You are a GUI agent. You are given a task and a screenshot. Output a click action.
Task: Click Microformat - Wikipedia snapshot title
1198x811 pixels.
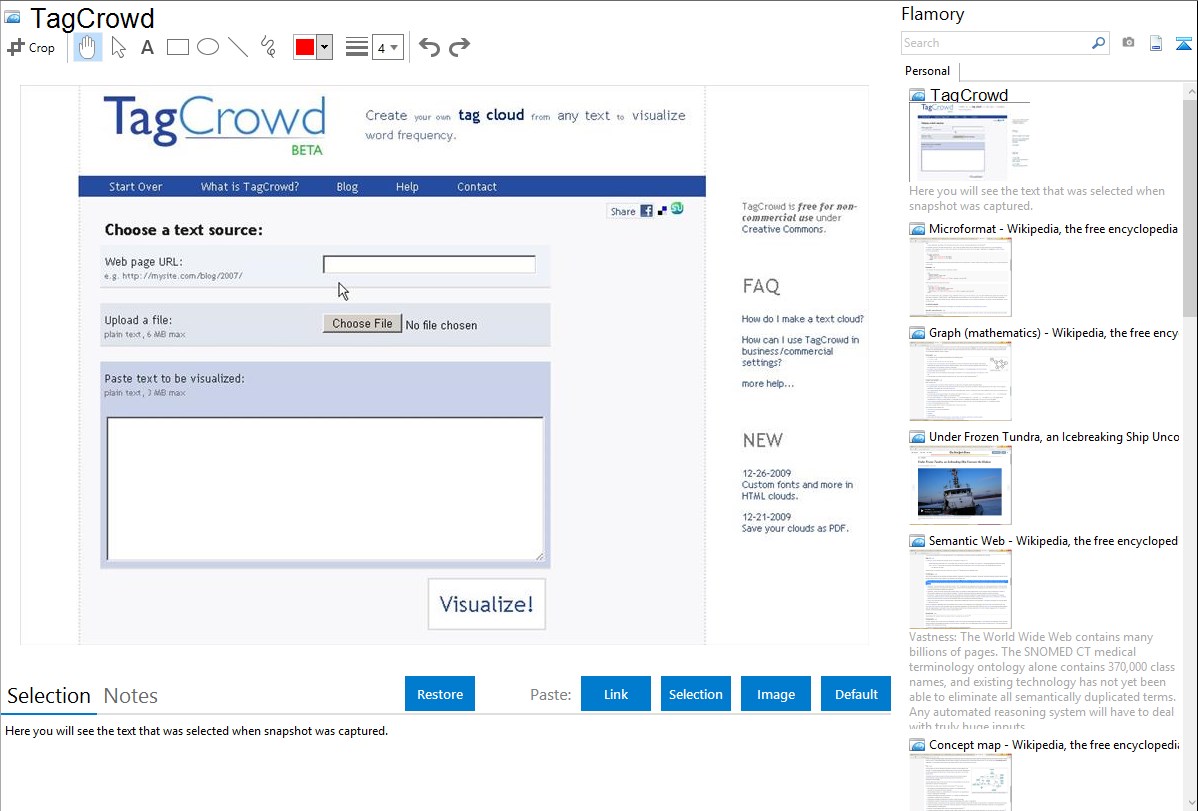coord(1054,229)
